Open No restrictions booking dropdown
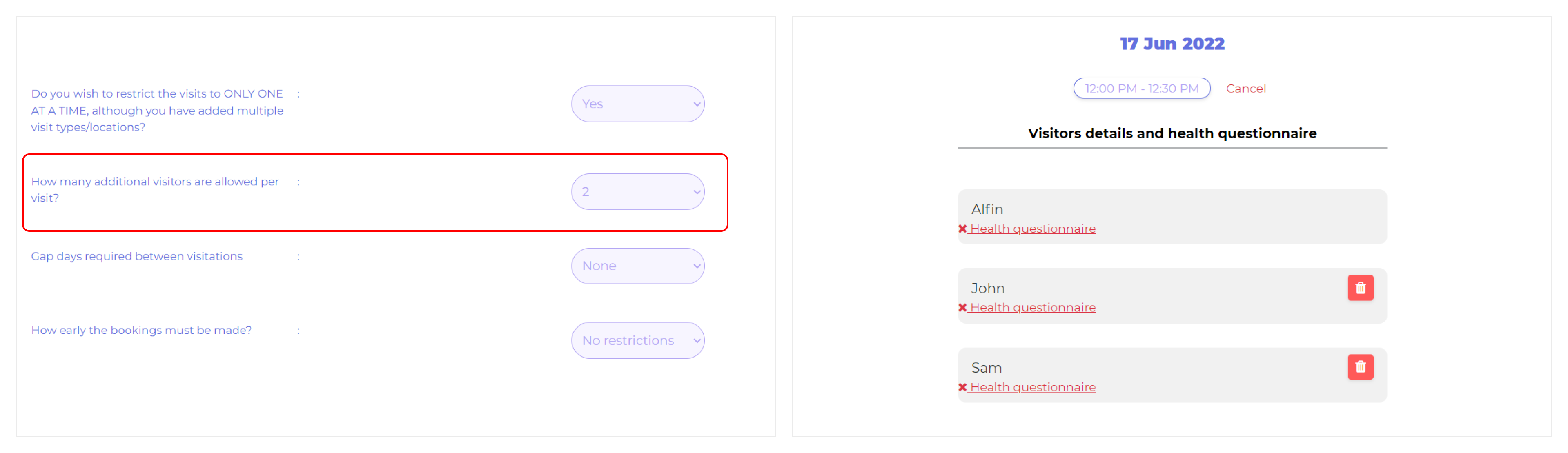 (x=637, y=340)
